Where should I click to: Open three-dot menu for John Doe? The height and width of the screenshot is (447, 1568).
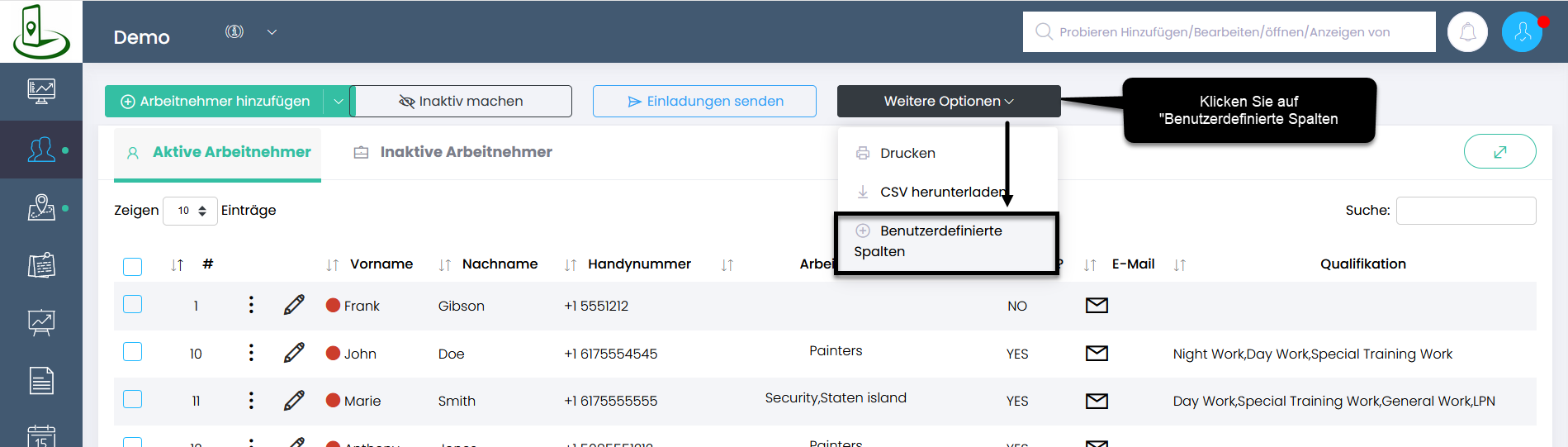[x=251, y=353]
